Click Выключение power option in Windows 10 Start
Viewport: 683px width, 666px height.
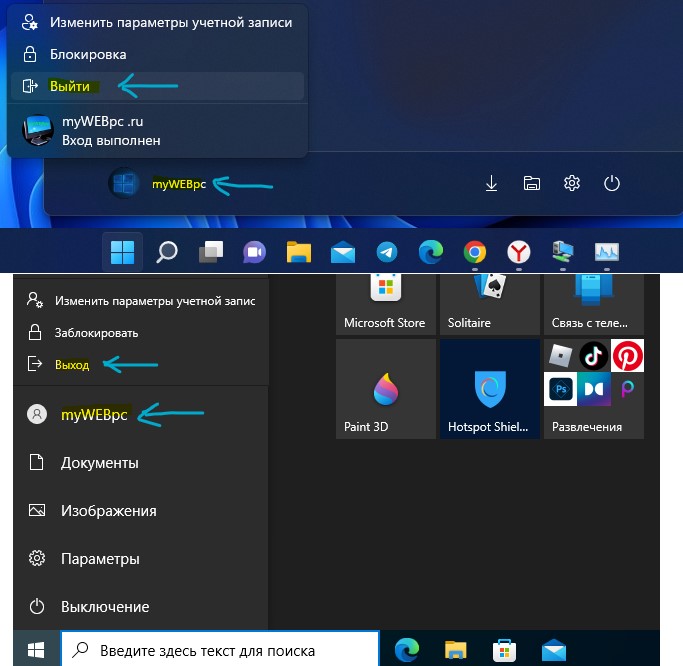[141, 607]
